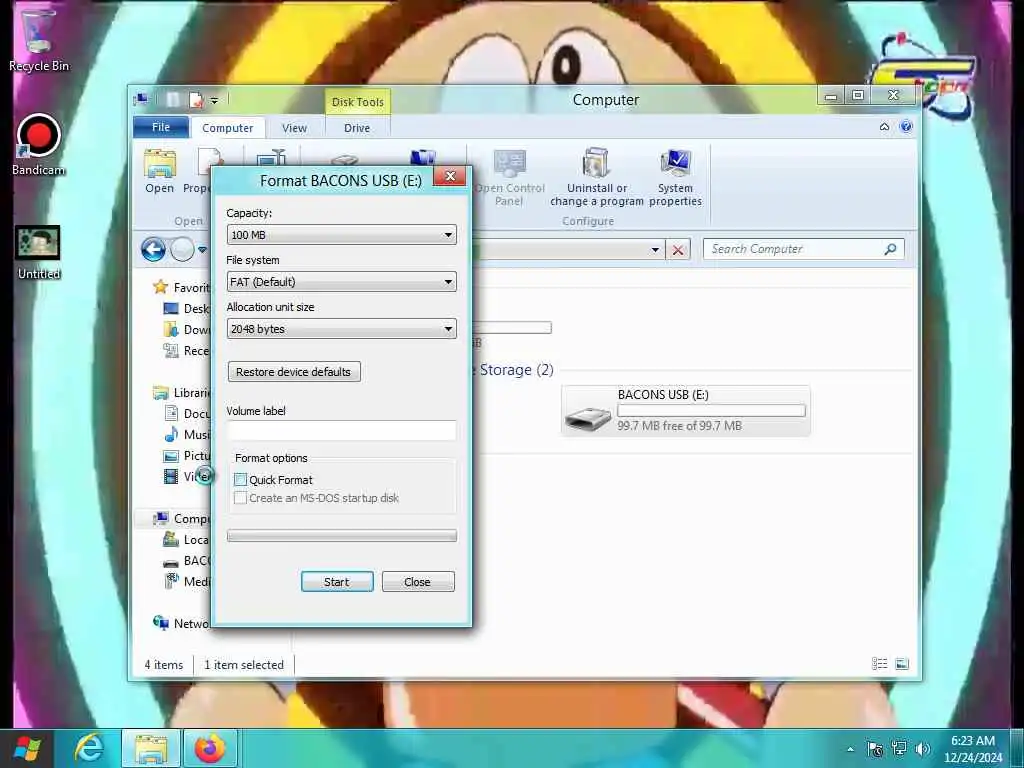Click the Close button in Format dialog
This screenshot has width=1024, height=768.
click(418, 581)
